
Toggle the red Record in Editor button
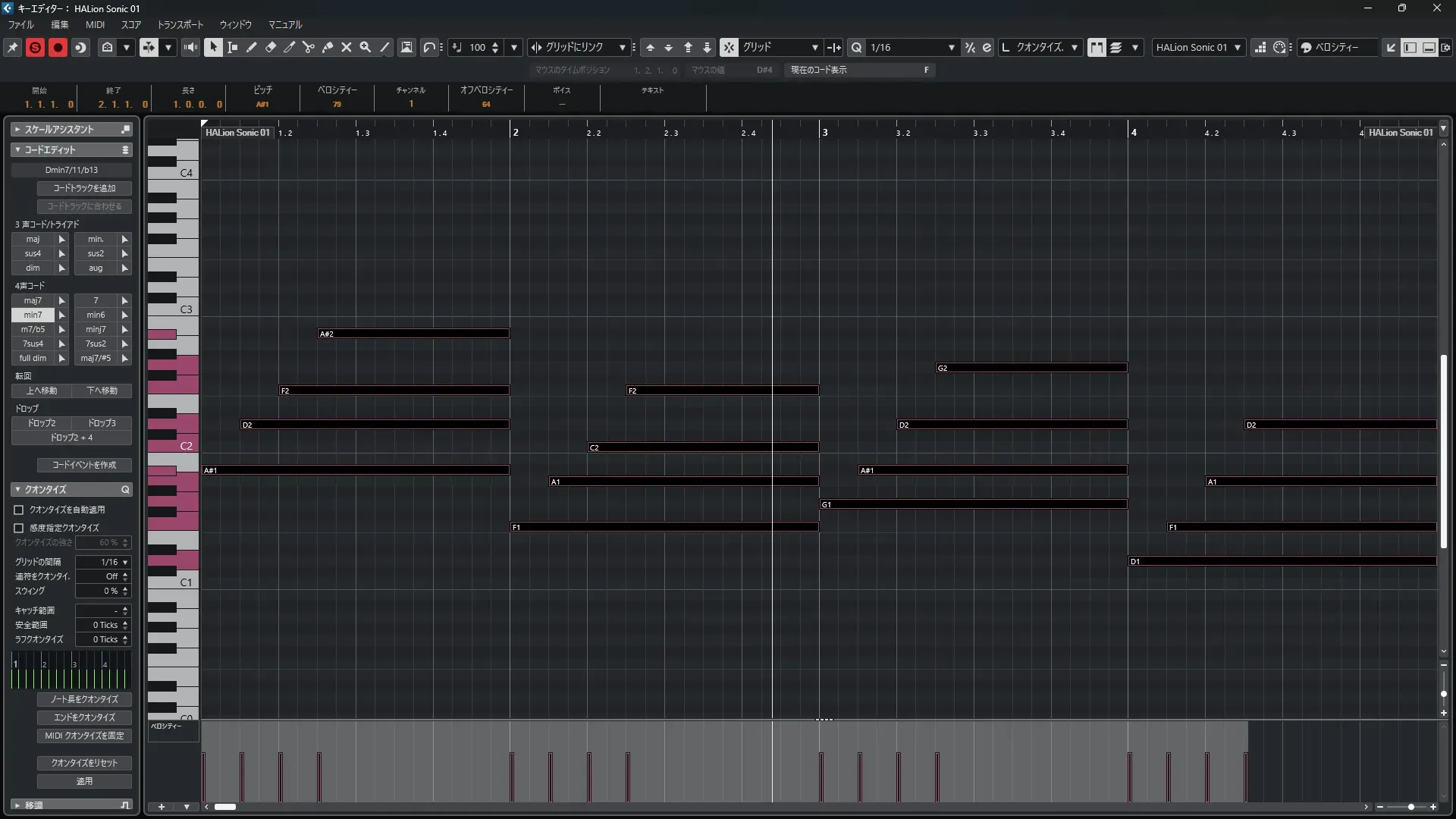[58, 47]
